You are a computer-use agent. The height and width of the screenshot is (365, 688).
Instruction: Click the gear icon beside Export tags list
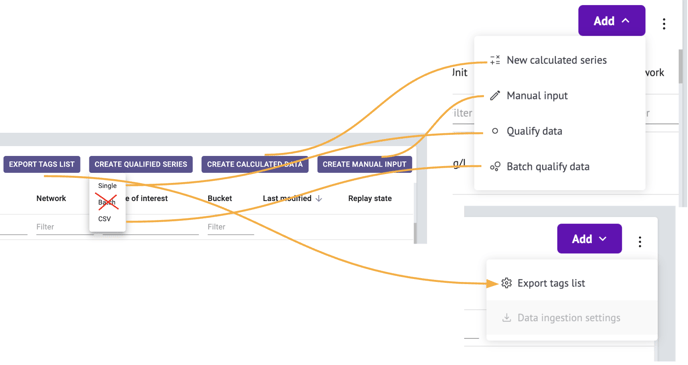pyautogui.click(x=506, y=283)
